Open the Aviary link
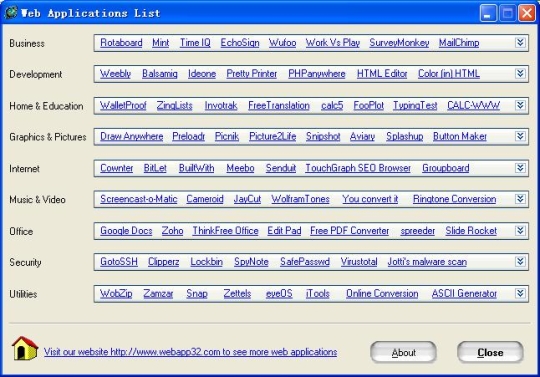This screenshot has width=540, height=377. 362,136
